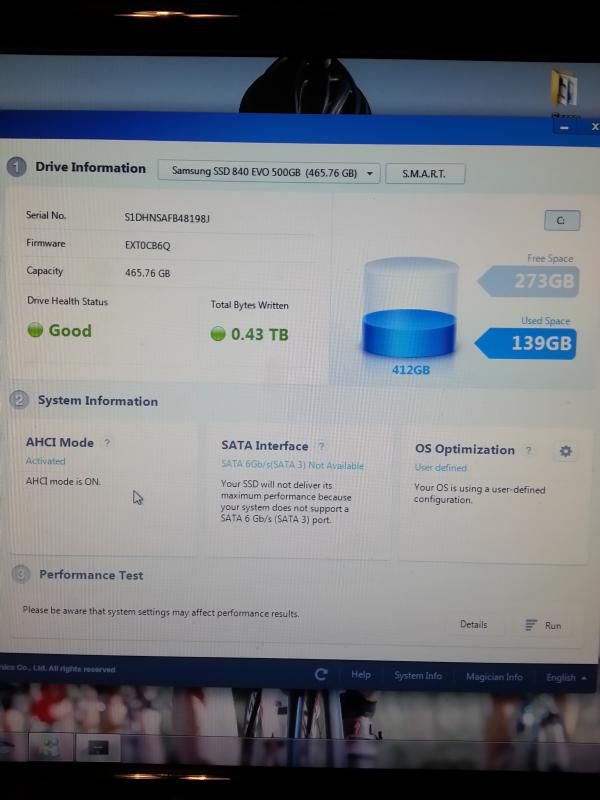Open the drive selection dropdown
The width and height of the screenshot is (600, 800).
pyautogui.click(x=269, y=172)
